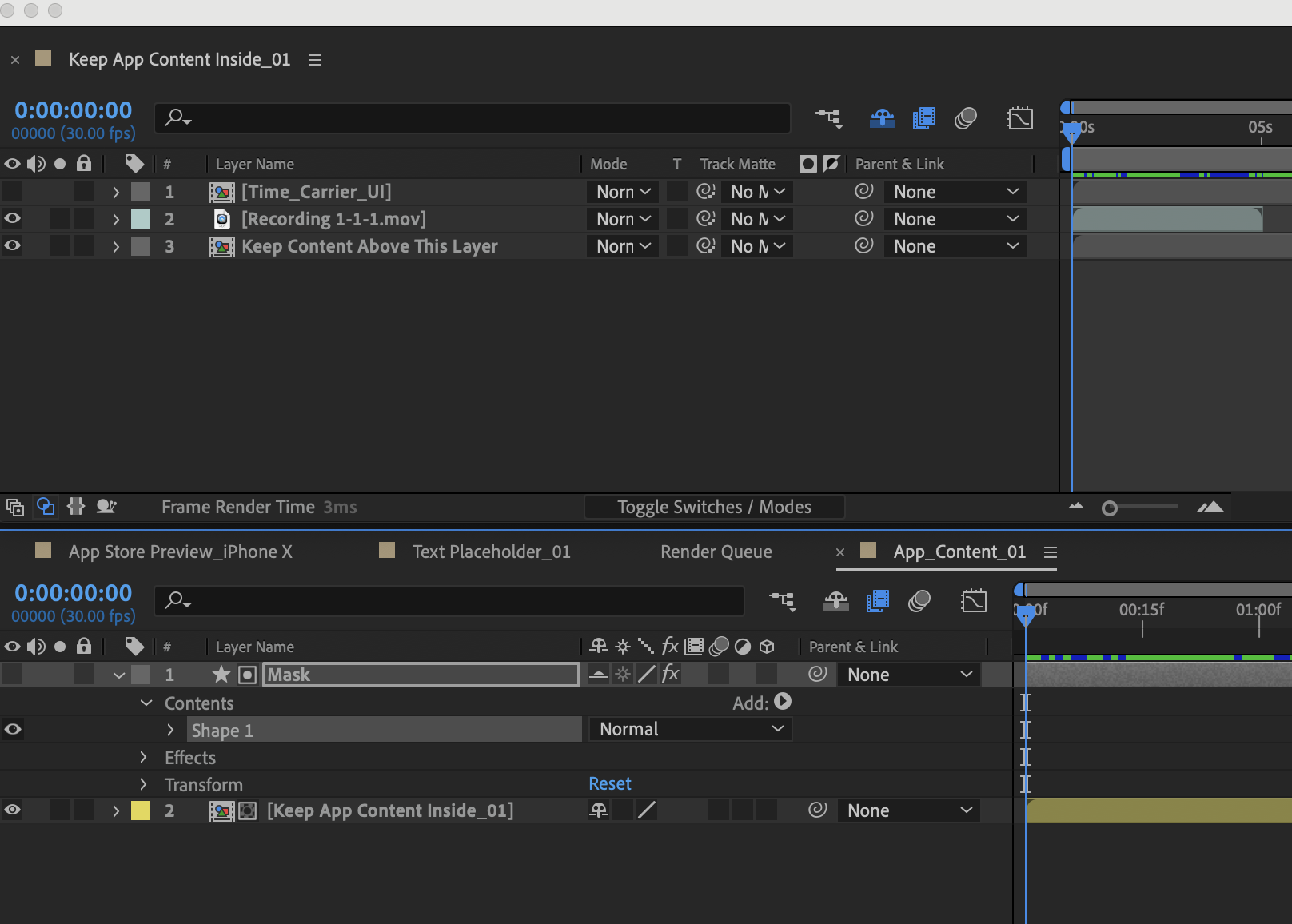
Task: Click the 3D Layer cube column icon
Action: click(767, 647)
